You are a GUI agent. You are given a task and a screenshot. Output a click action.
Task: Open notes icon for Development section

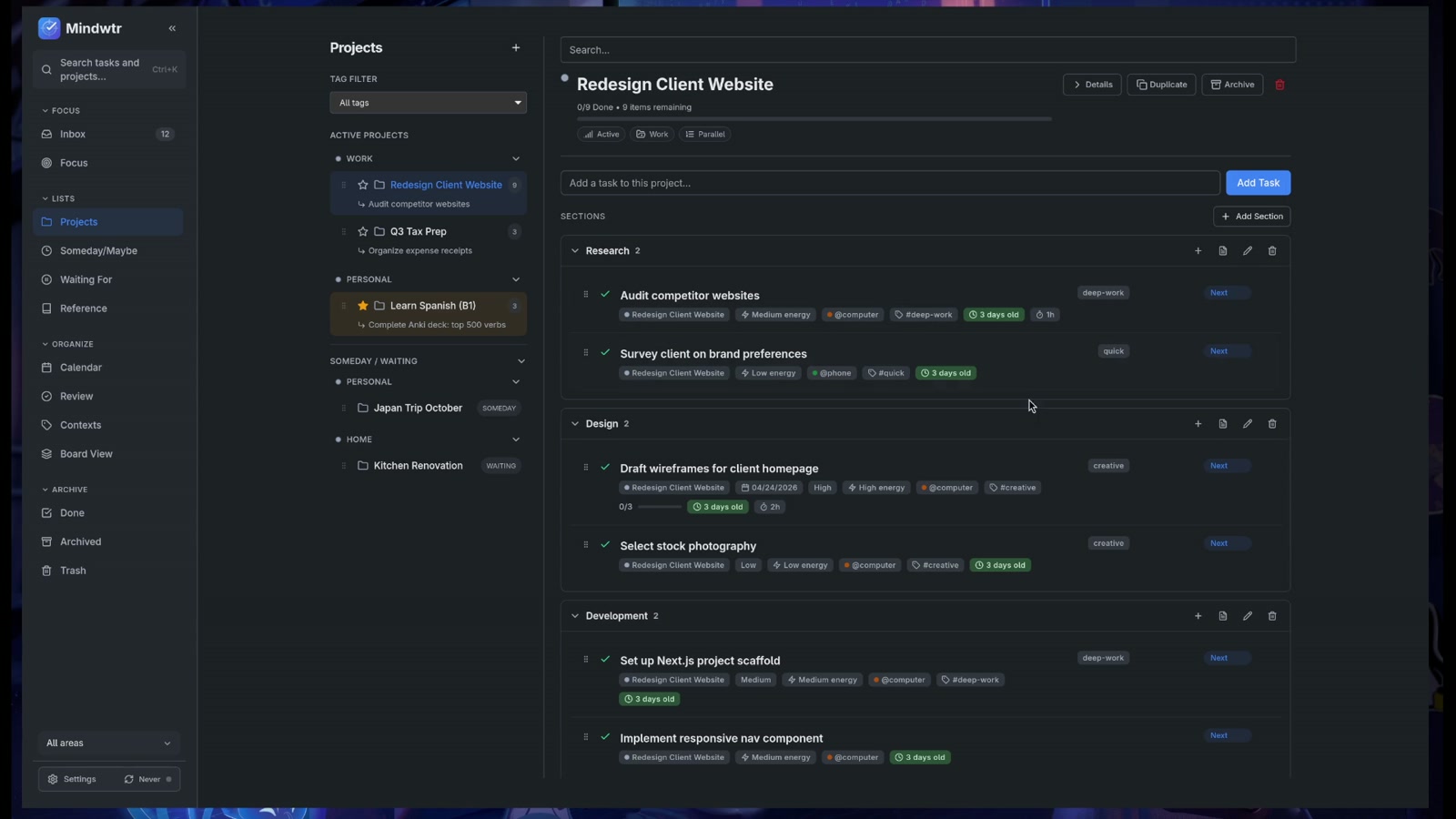tap(1223, 616)
